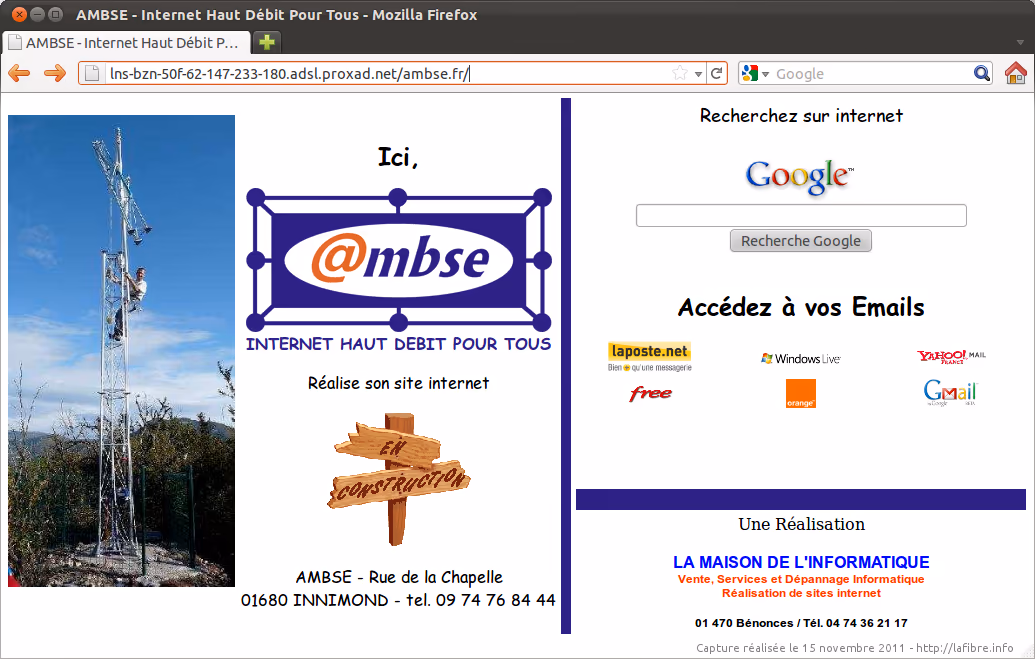Click 'INTERNET HAUT DEBIT POUR TOUS' slogan text

(399, 344)
